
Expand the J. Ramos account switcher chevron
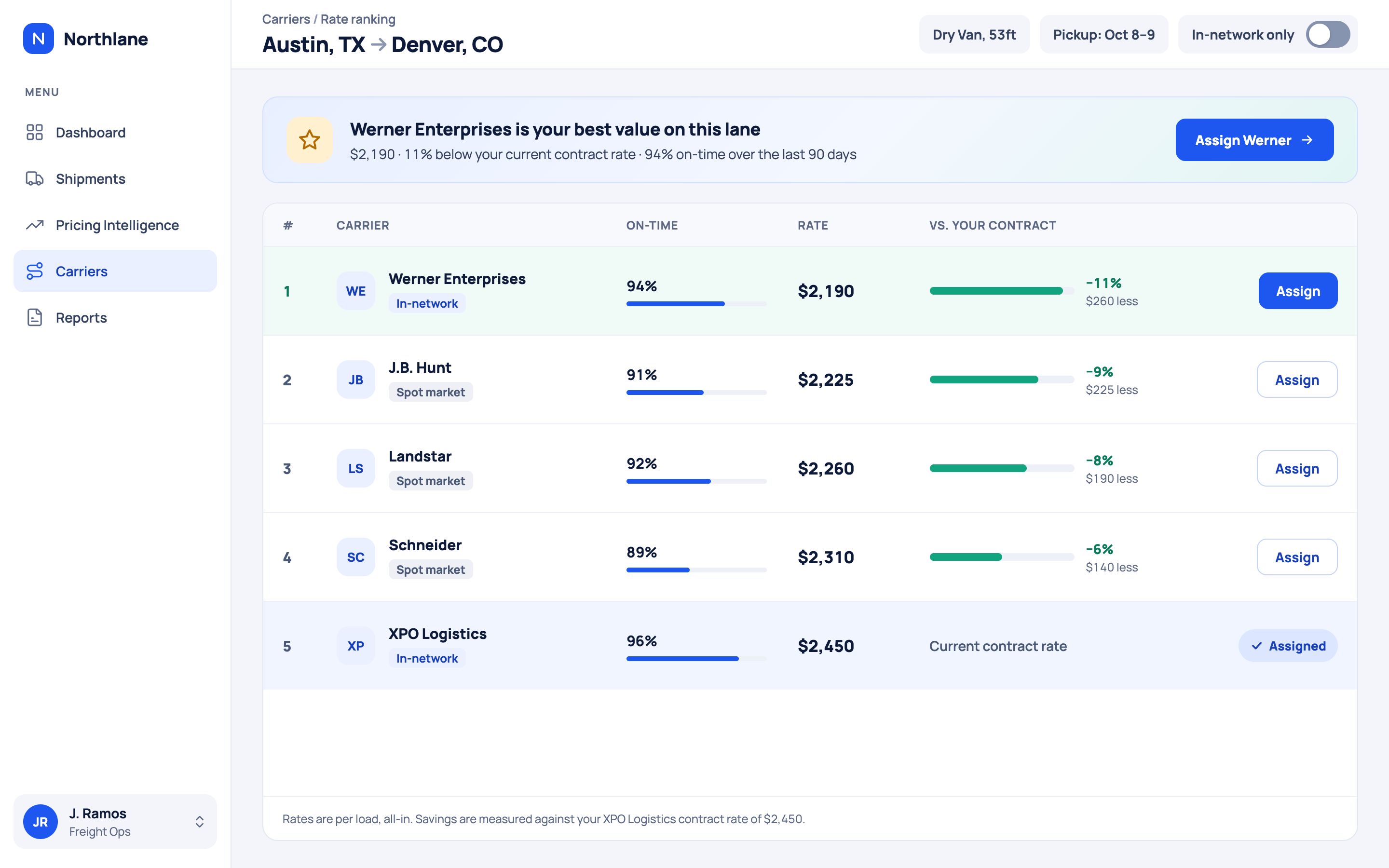click(x=199, y=822)
